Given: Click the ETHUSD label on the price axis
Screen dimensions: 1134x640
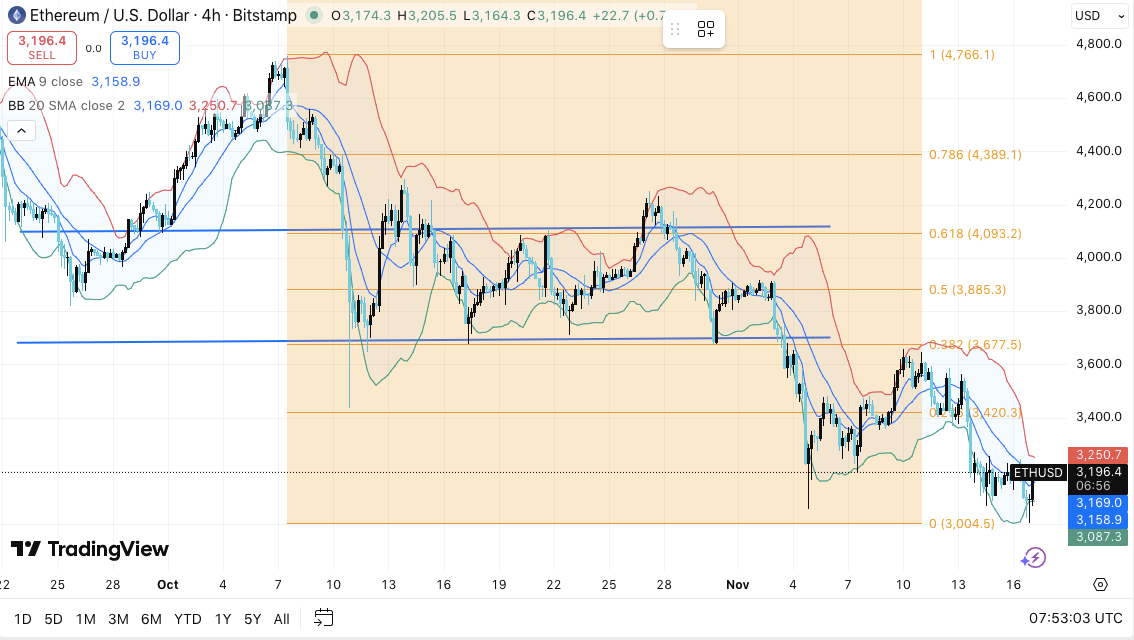Looking at the screenshot, I should [1038, 472].
